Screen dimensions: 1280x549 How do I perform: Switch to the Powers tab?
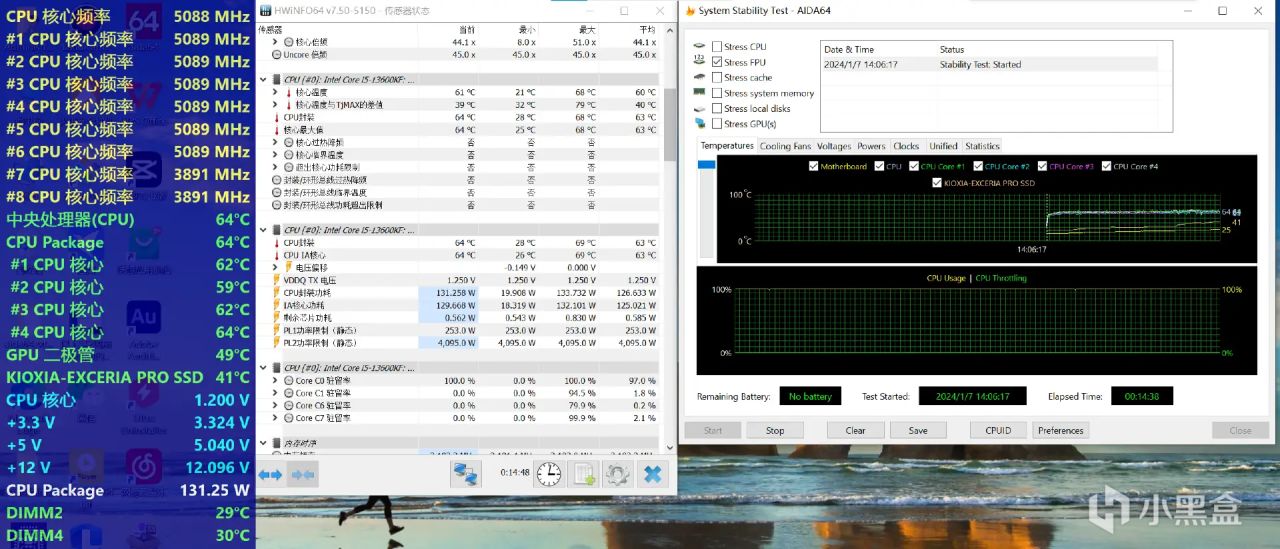(x=871, y=146)
